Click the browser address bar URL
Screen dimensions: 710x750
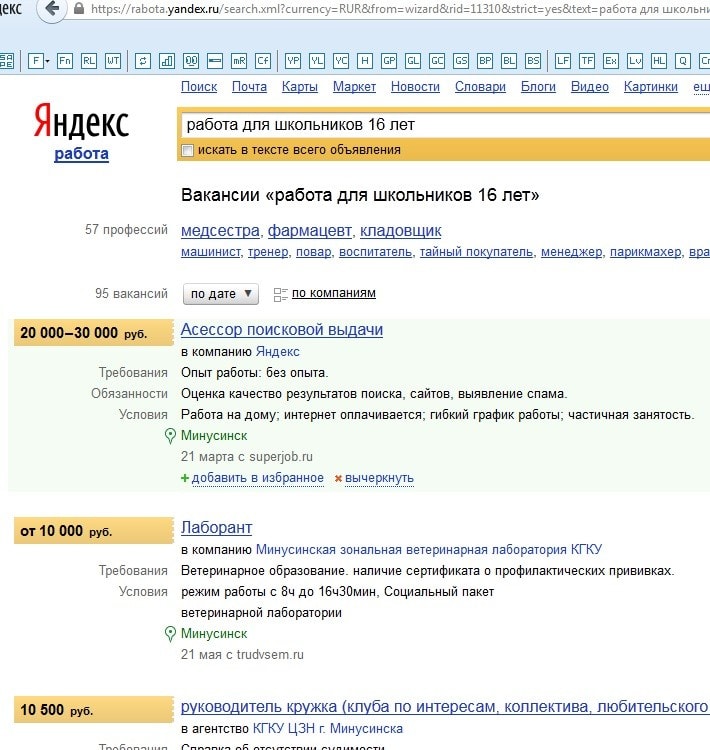click(x=399, y=9)
